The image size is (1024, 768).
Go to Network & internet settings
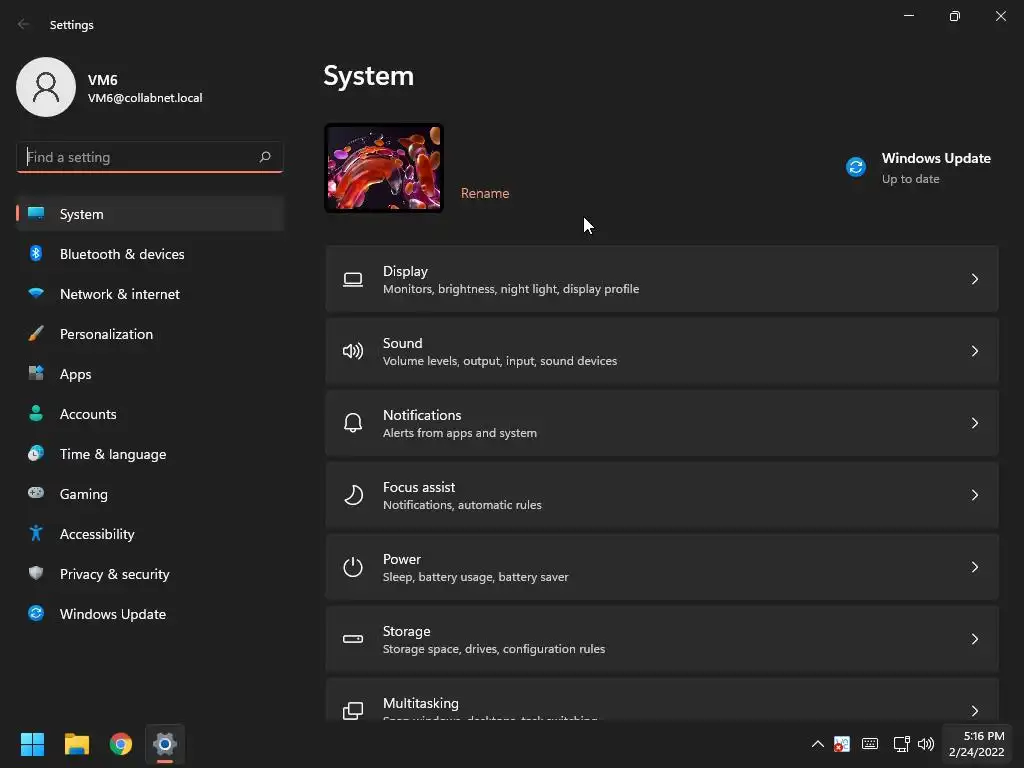pyautogui.click(x=150, y=294)
